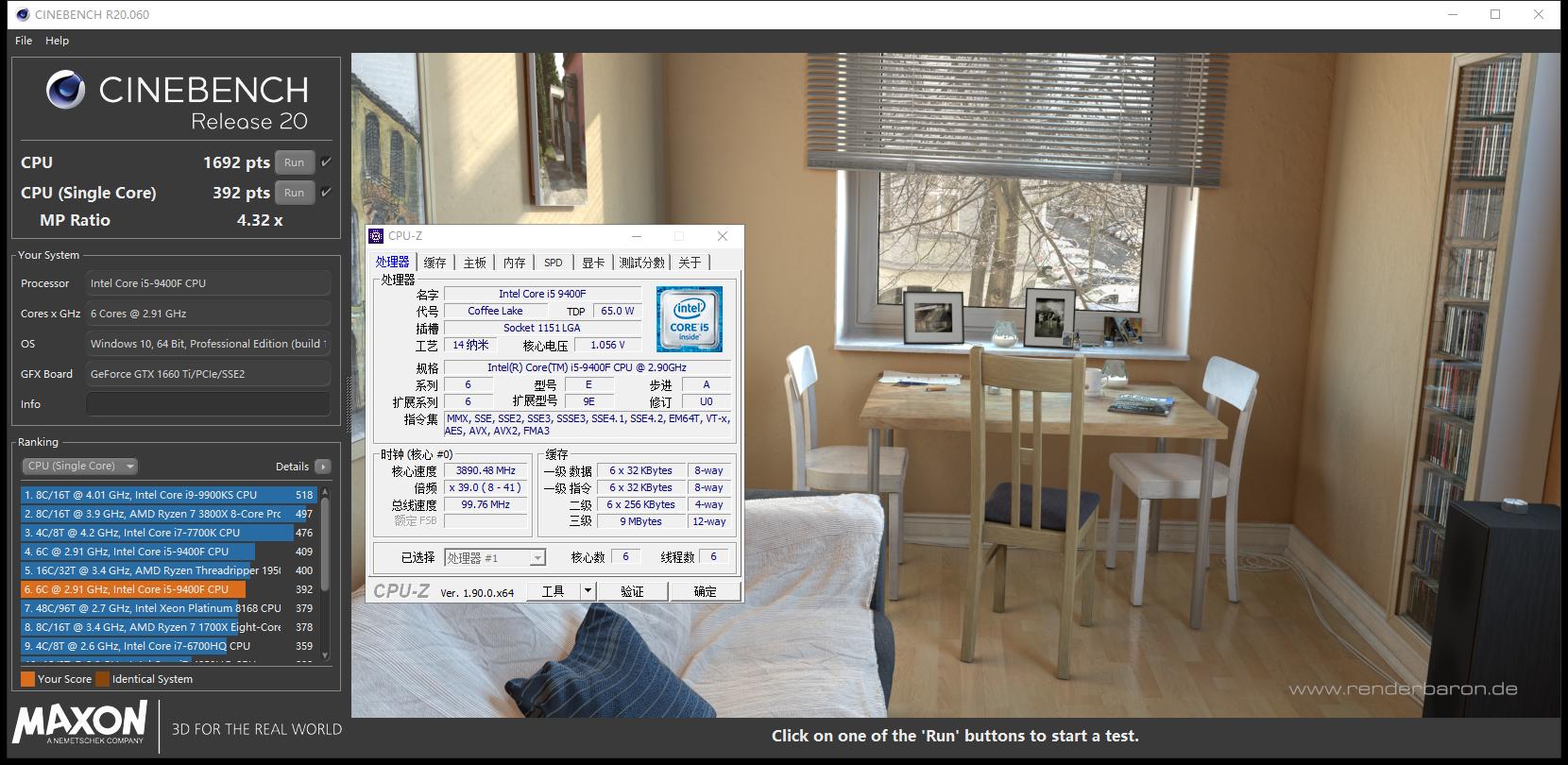
Task: Click the CPU-Z window title icon
Action: click(376, 235)
